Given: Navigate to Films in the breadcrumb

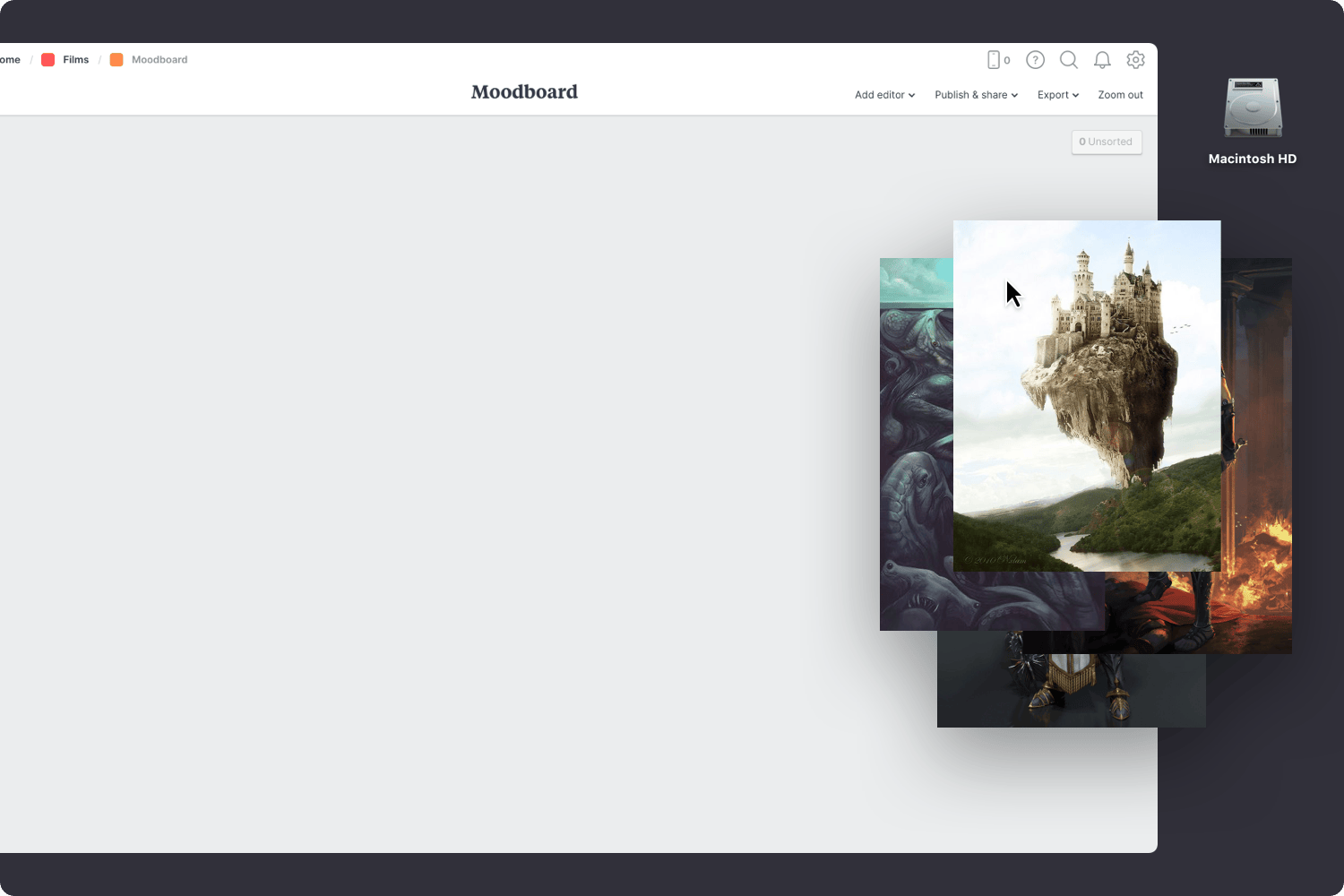Looking at the screenshot, I should coord(76,59).
